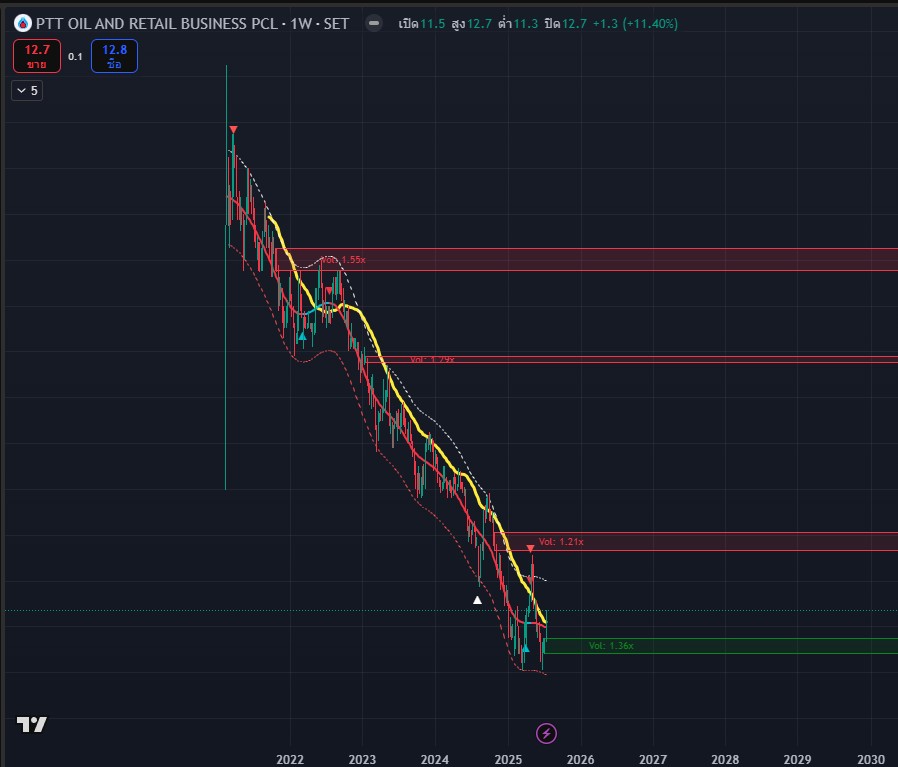Click the PTT Oil and Retail symbol logo
This screenshot has width=898, height=767.
click(x=23, y=23)
